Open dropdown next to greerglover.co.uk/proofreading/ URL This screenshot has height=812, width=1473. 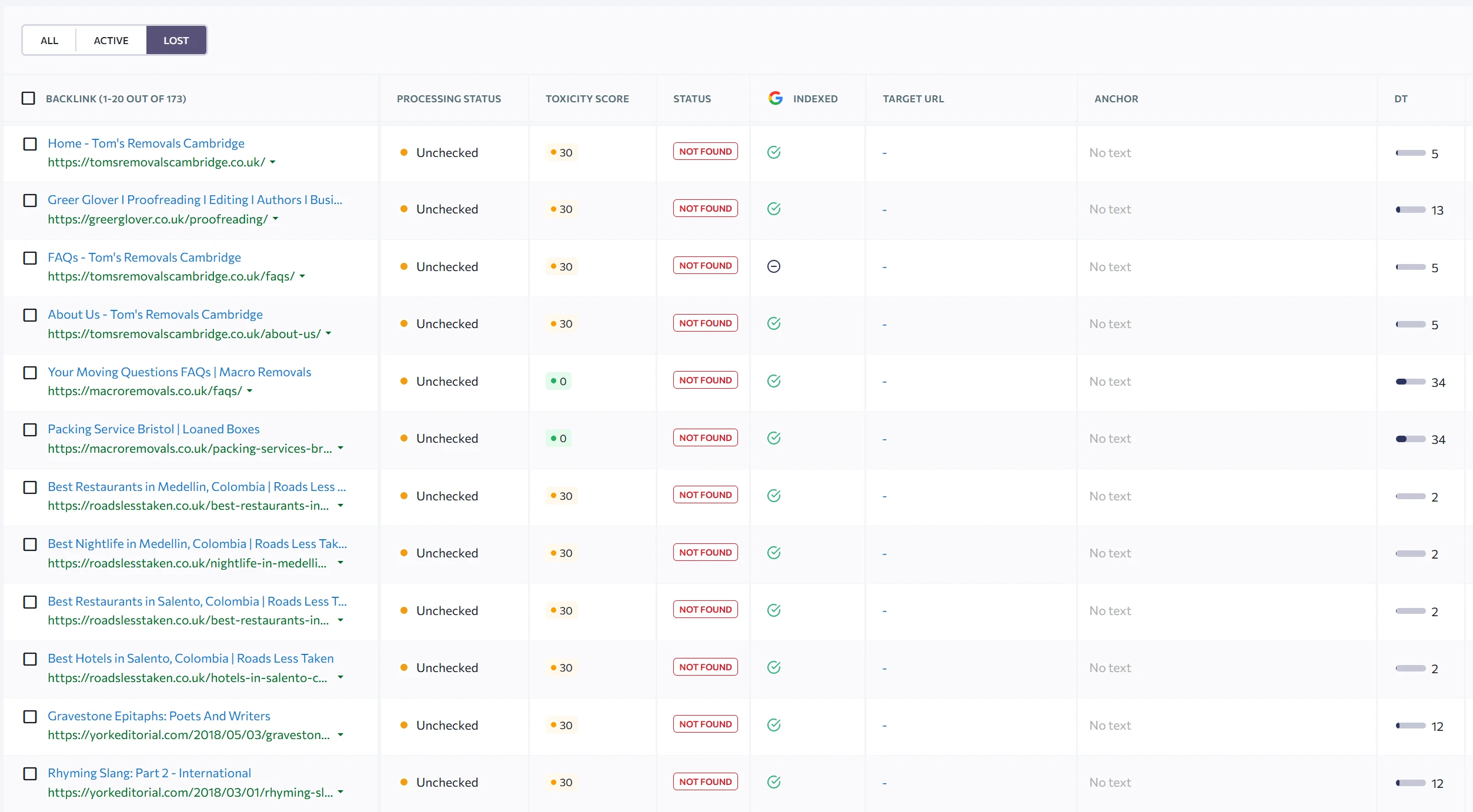coord(275,219)
